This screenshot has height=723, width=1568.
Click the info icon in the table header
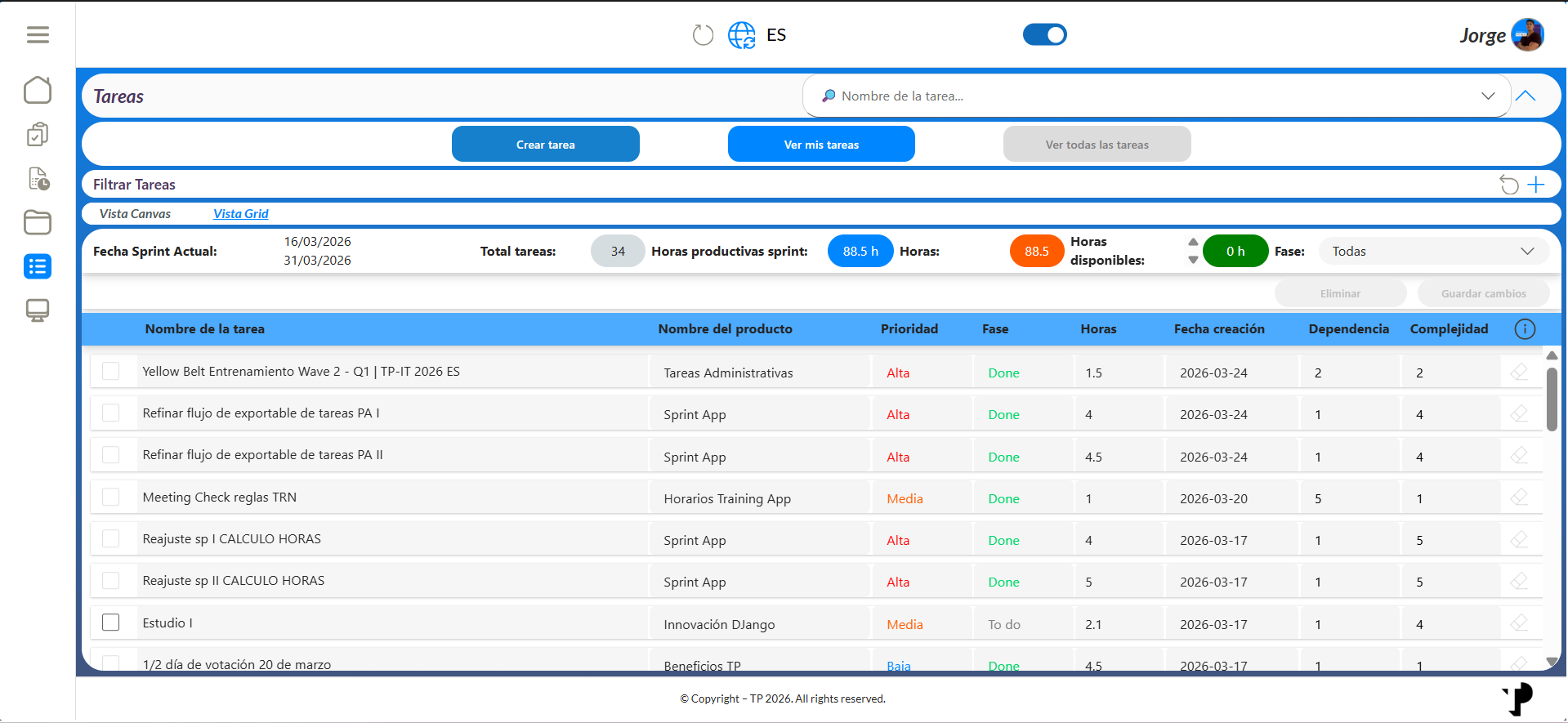(1525, 329)
